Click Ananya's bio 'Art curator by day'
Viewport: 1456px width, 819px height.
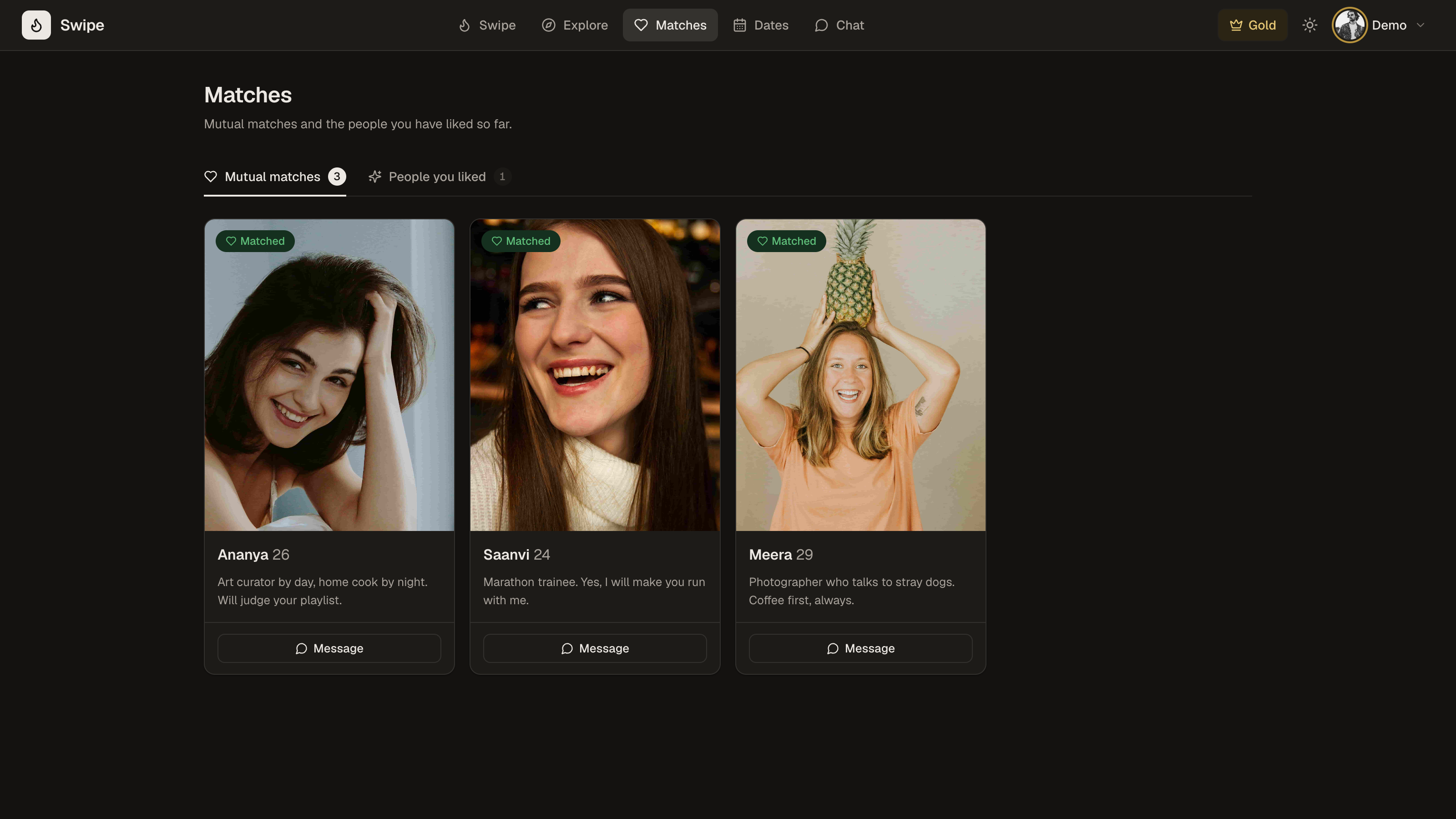point(323,591)
